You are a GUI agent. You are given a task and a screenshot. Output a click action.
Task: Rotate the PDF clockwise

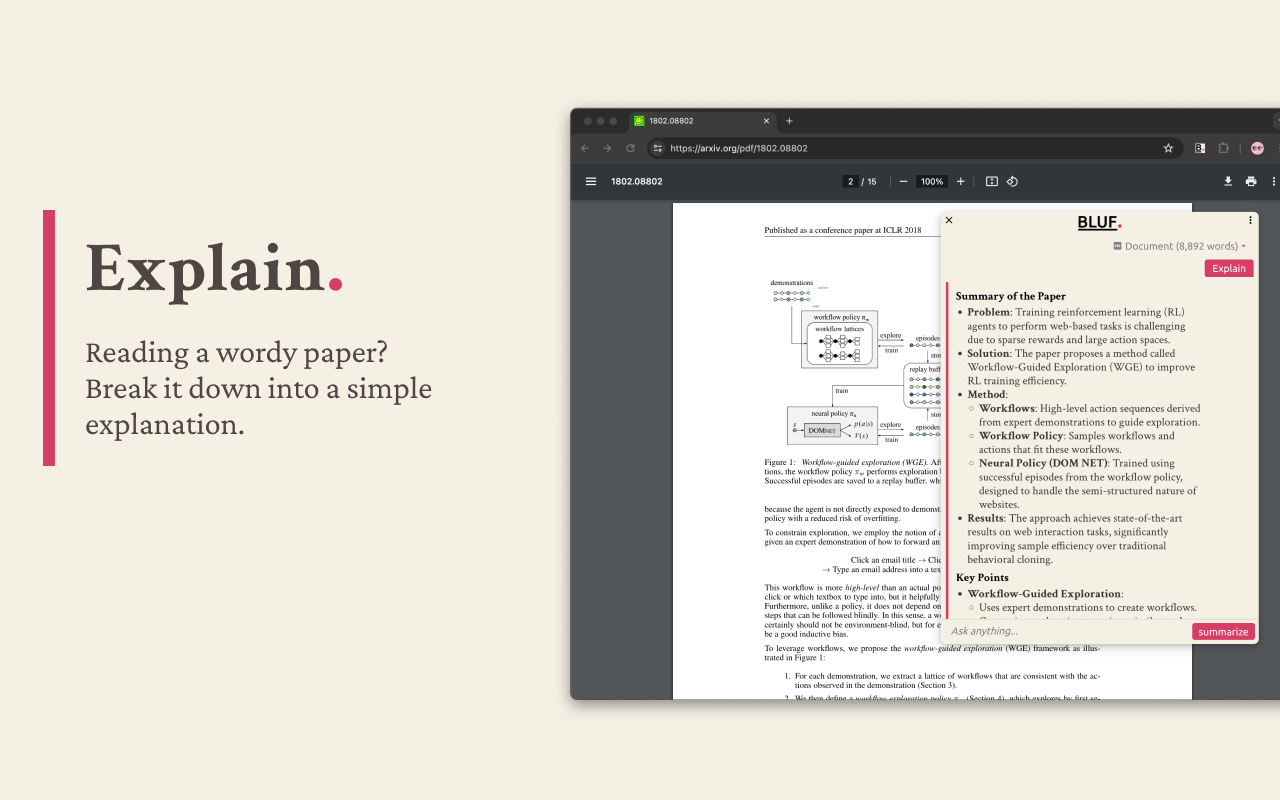[1012, 181]
